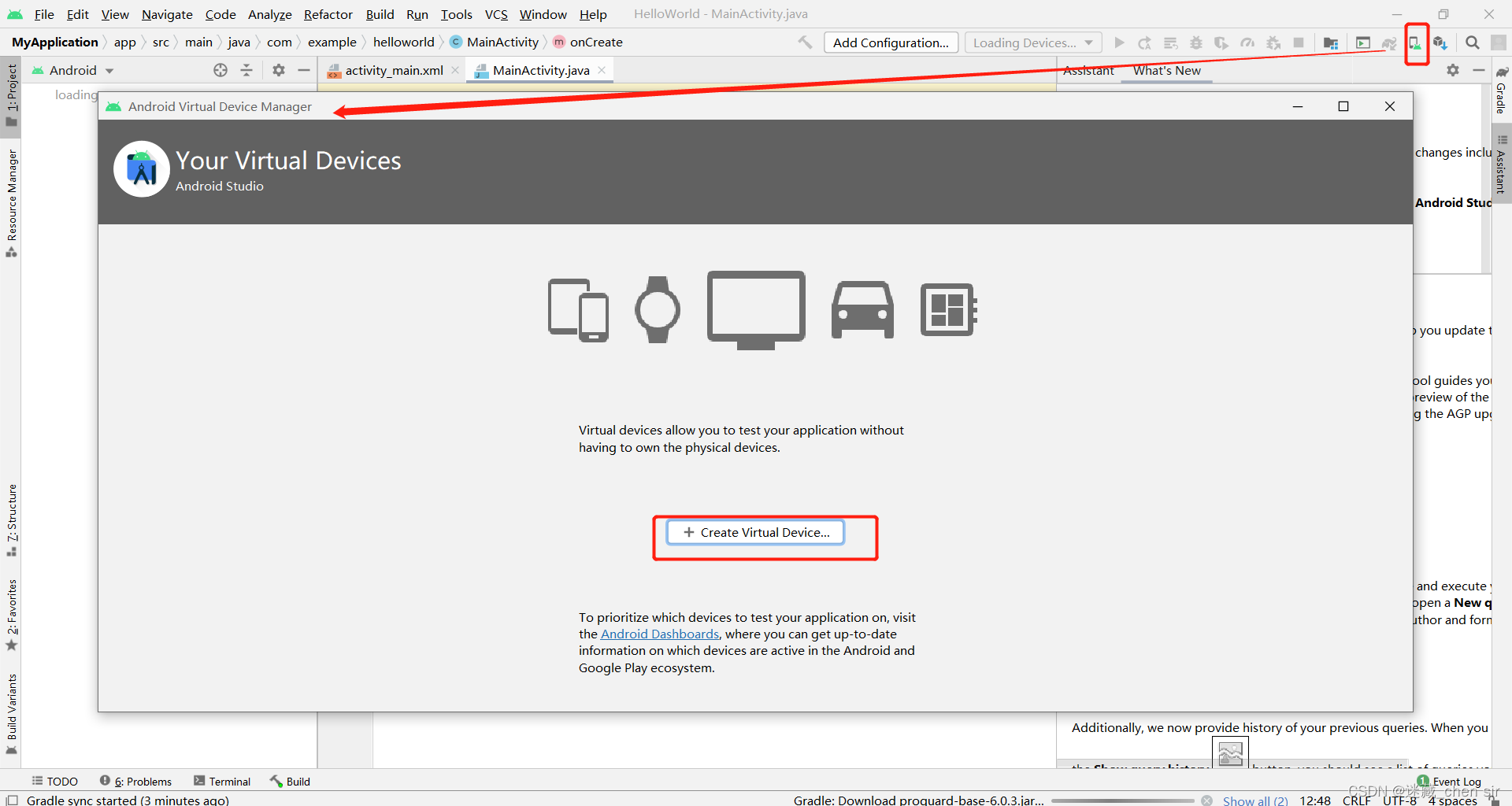The height and width of the screenshot is (806, 1512).
Task: Open the TODO tool window
Action: coord(55,781)
